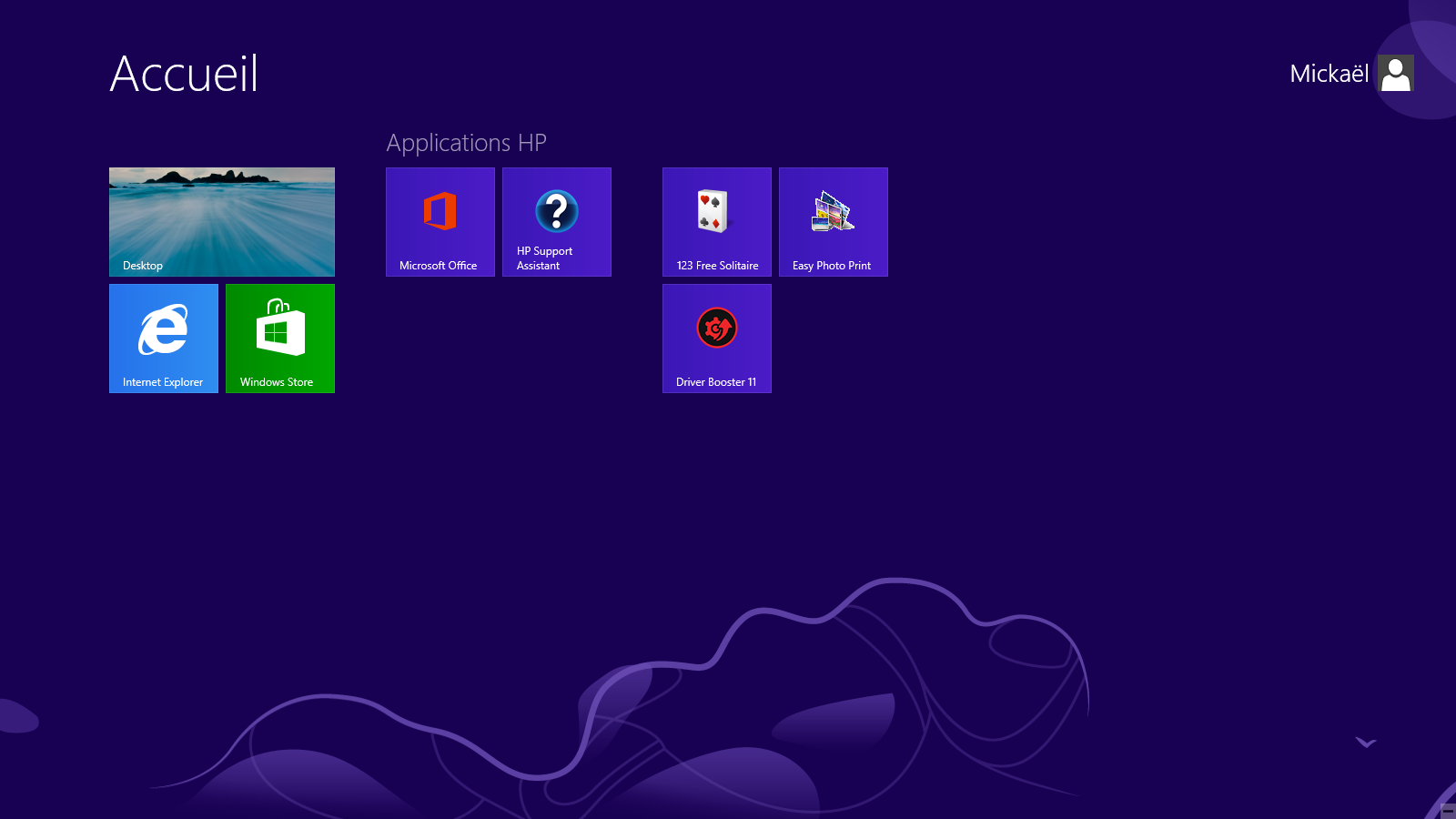Select the Applications HP group heading
The width and height of the screenshot is (1456, 819).
pyautogui.click(x=466, y=143)
